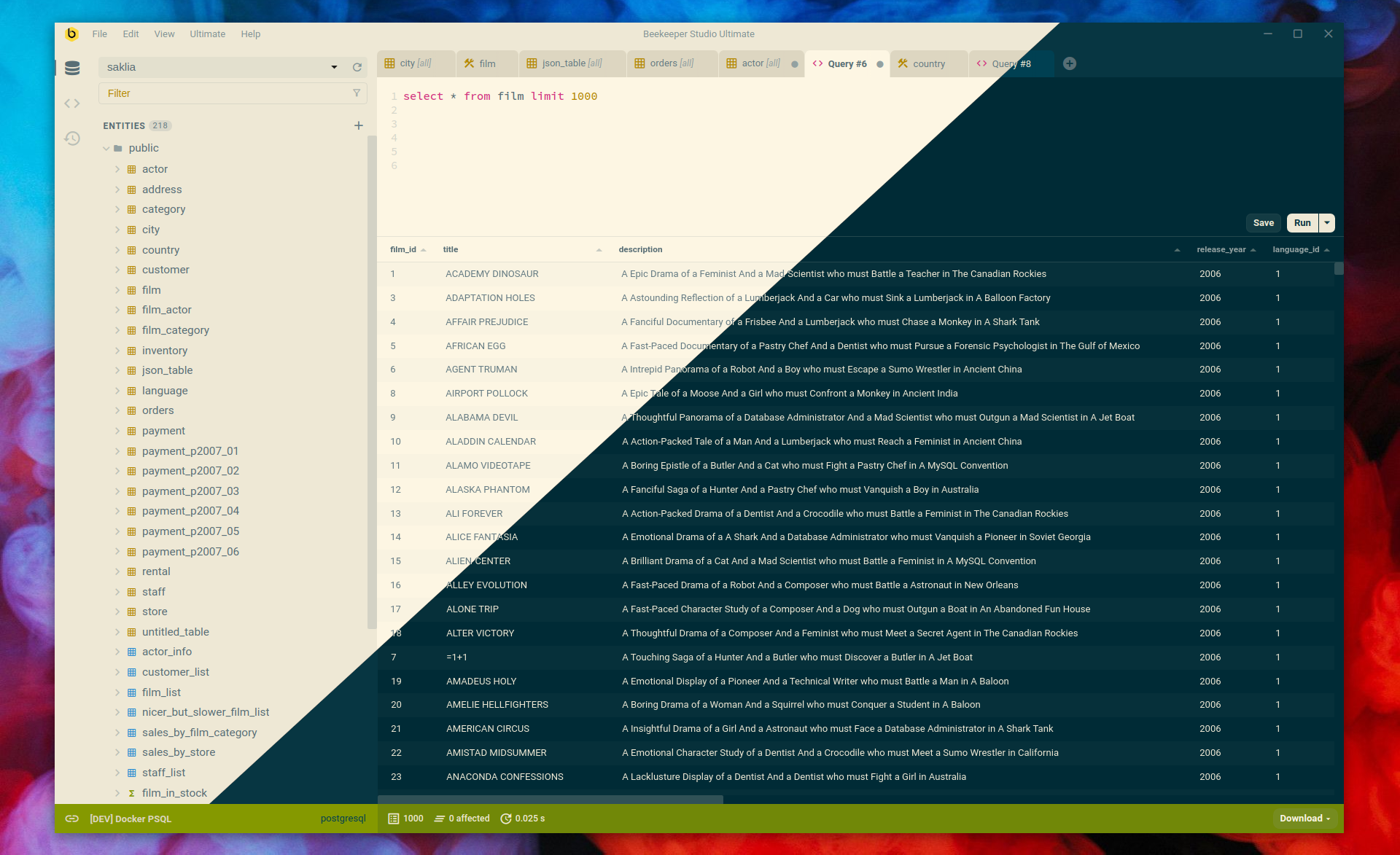Open the Run button dropdown arrow
Image resolution: width=1400 pixels, height=855 pixels.
(1326, 222)
